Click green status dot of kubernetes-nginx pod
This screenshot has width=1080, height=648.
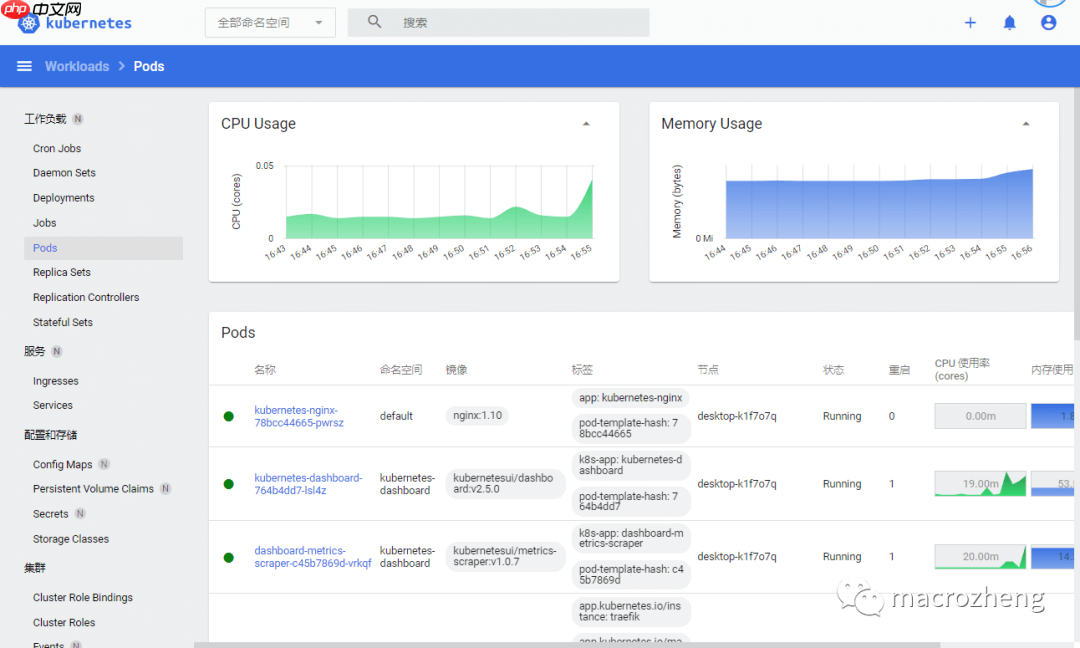point(229,416)
